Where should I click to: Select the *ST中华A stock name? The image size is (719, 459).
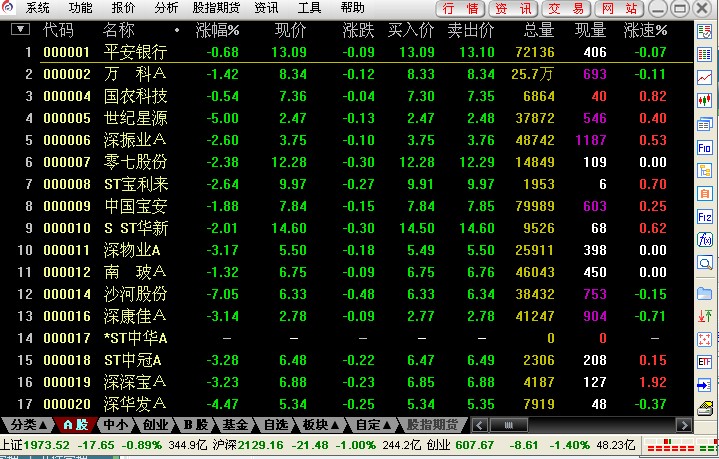(x=135, y=338)
